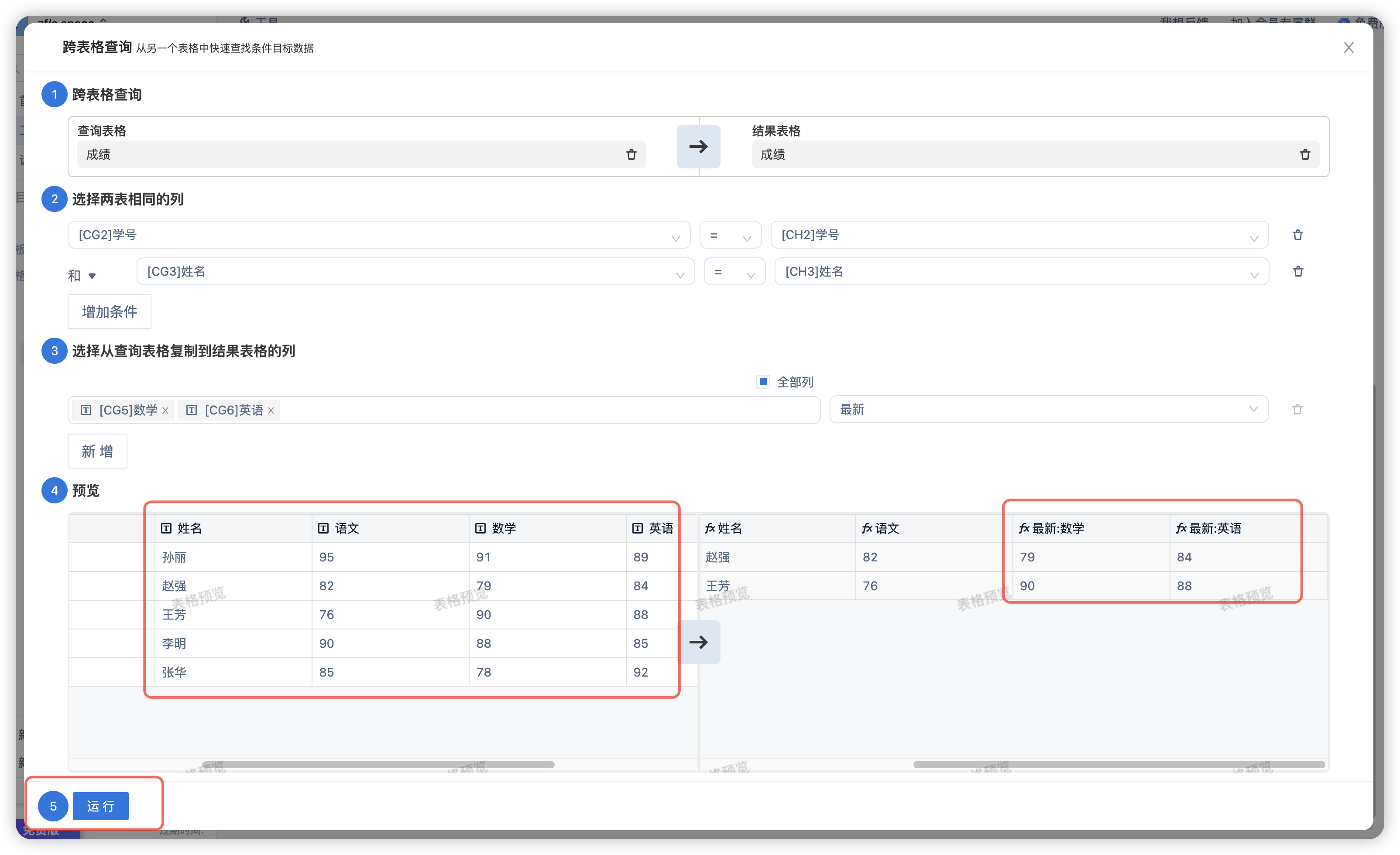Remove the 姓名 matching condition row
Screen dimensions: 1400x855
click(1298, 272)
